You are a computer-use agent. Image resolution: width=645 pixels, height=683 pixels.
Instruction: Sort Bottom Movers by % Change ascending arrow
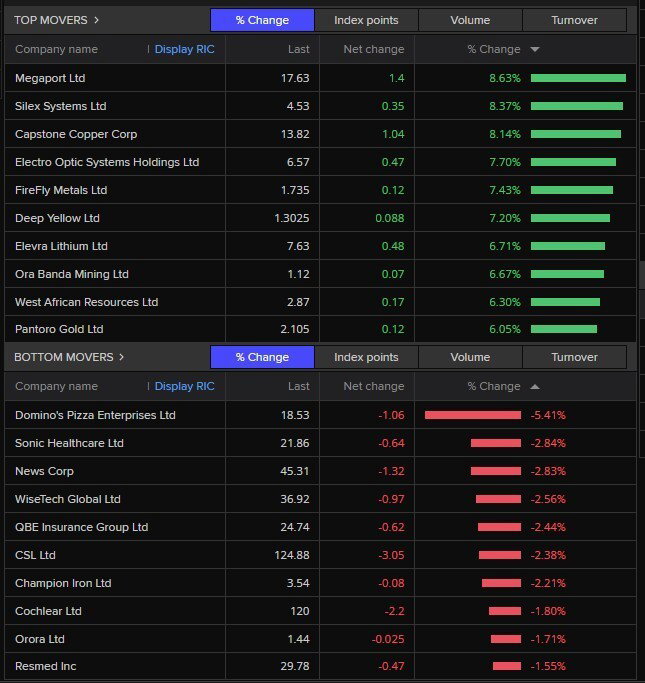pos(535,386)
